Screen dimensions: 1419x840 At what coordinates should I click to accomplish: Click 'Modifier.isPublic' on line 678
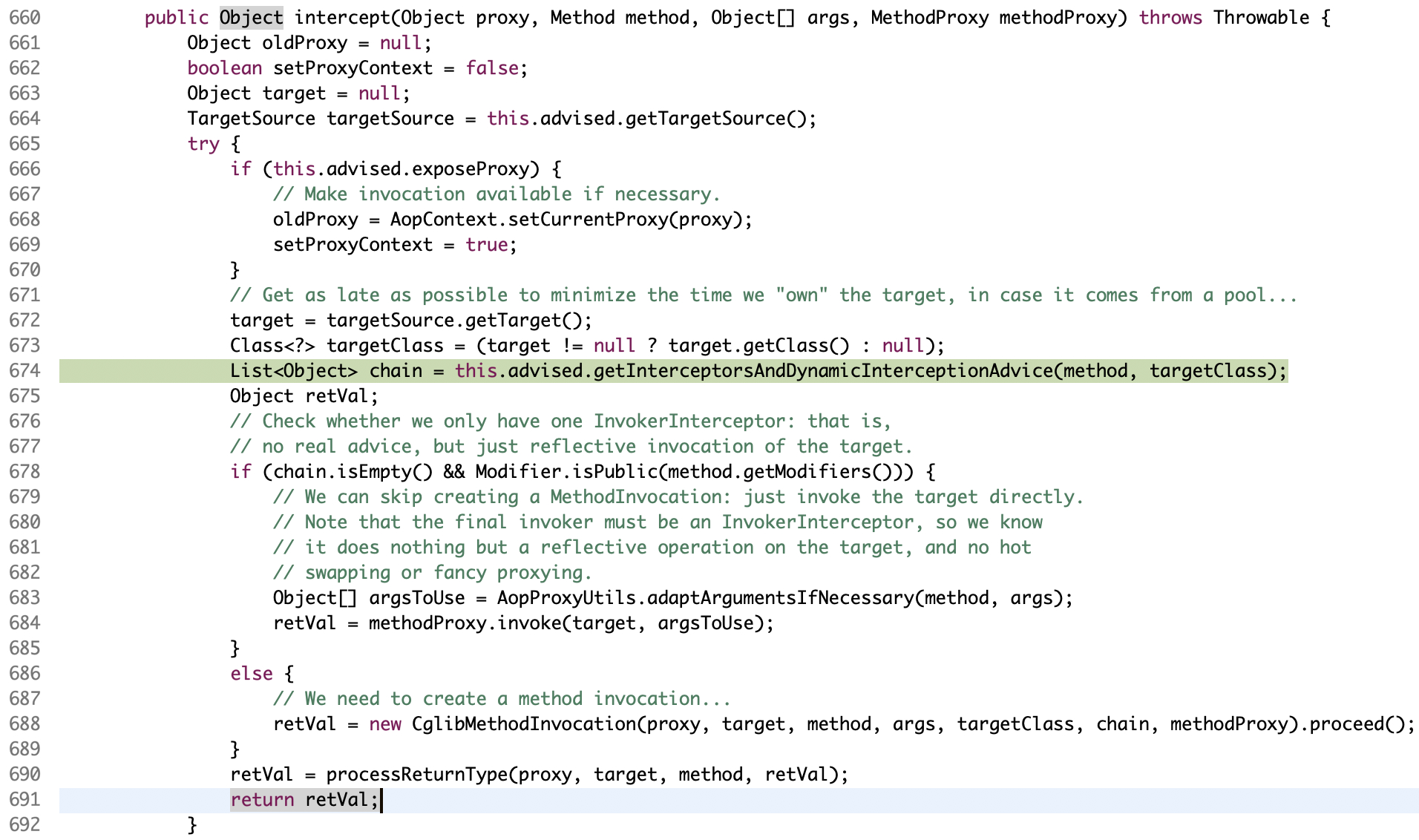click(x=566, y=472)
